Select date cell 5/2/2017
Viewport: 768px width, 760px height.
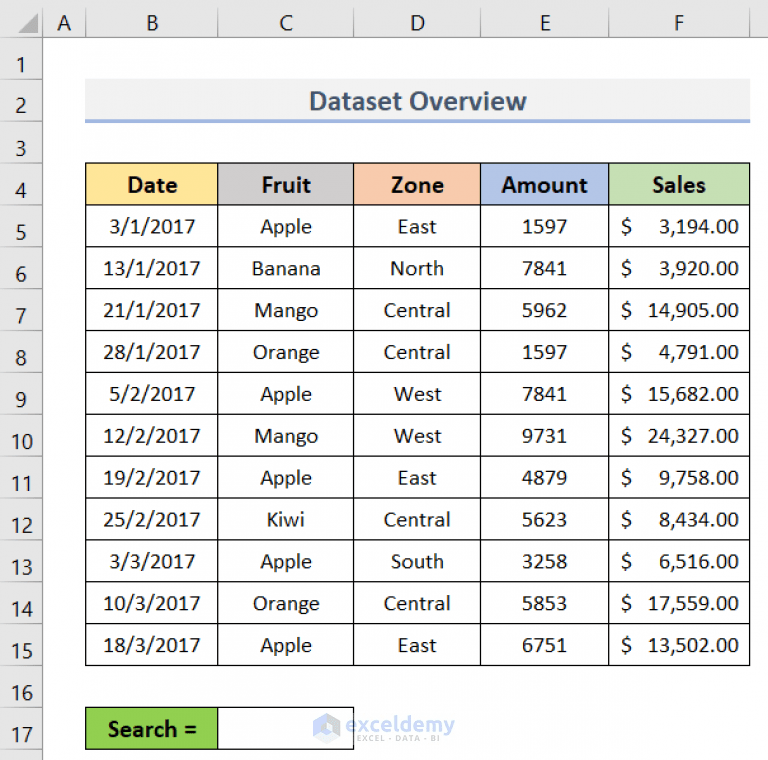pyautogui.click(x=152, y=393)
